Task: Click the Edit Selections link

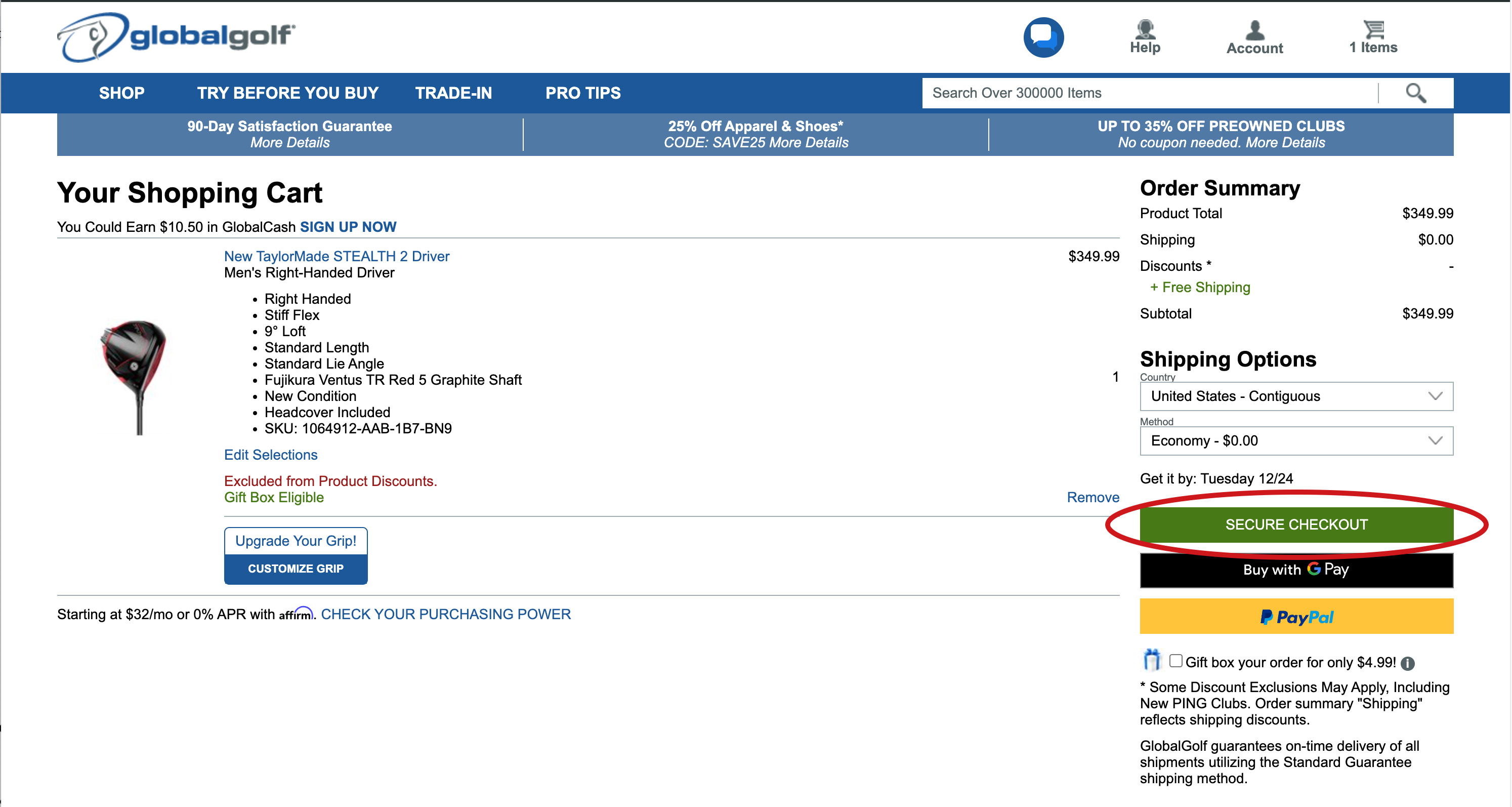Action: coord(271,455)
